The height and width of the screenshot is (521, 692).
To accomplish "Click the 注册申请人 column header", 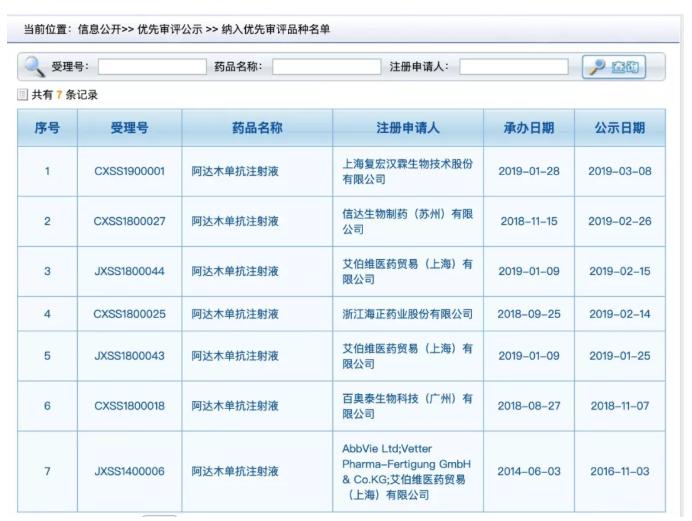I will pyautogui.click(x=408, y=128).
